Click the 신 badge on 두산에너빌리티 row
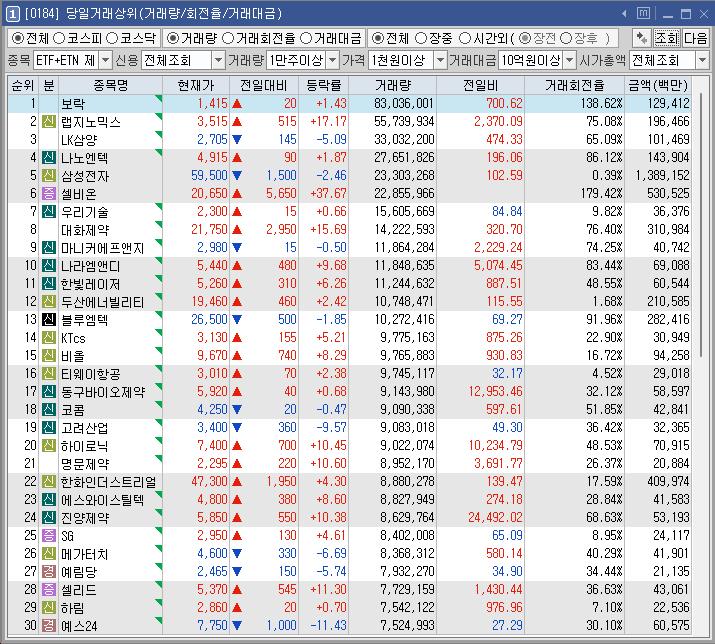The width and height of the screenshot is (715, 644). (49, 301)
